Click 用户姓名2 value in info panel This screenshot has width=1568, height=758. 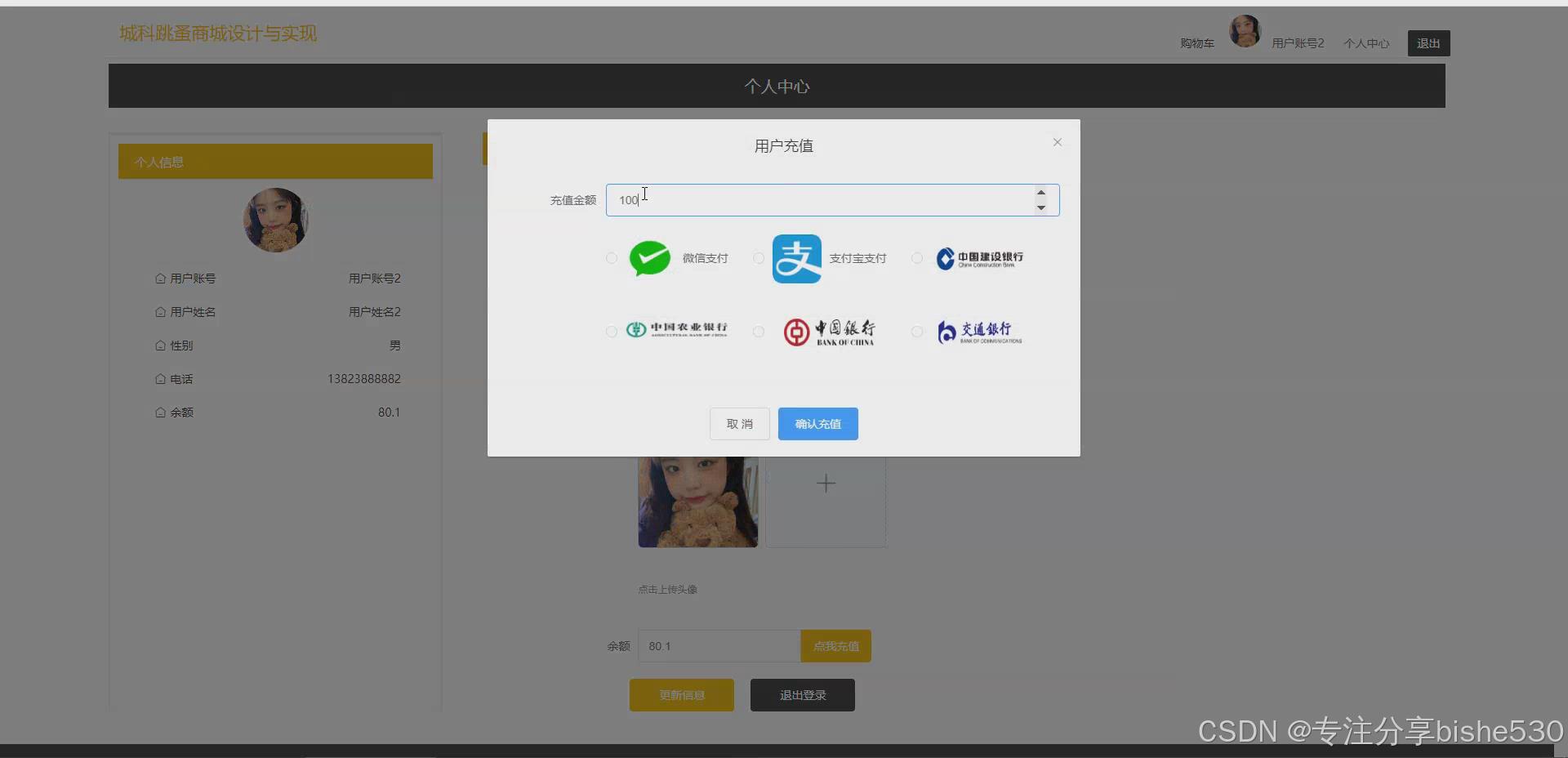(375, 312)
